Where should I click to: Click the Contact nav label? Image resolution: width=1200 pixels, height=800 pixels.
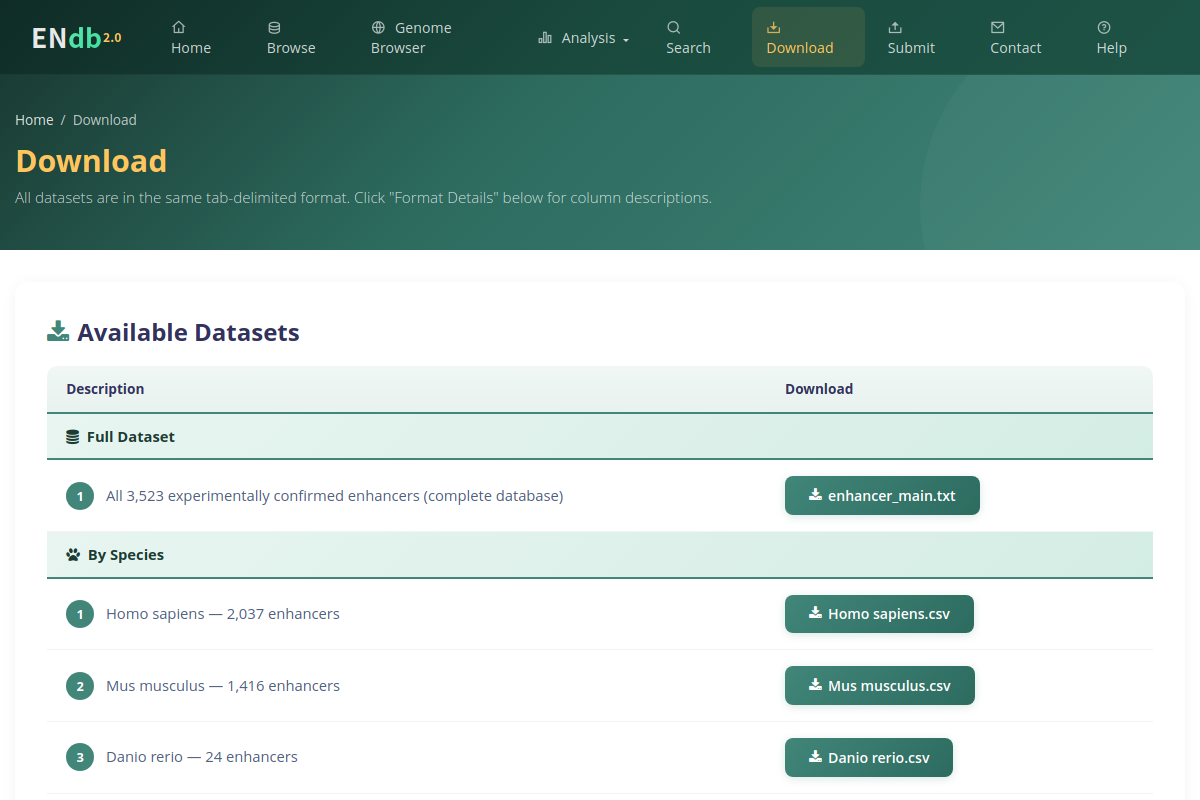click(x=1016, y=48)
